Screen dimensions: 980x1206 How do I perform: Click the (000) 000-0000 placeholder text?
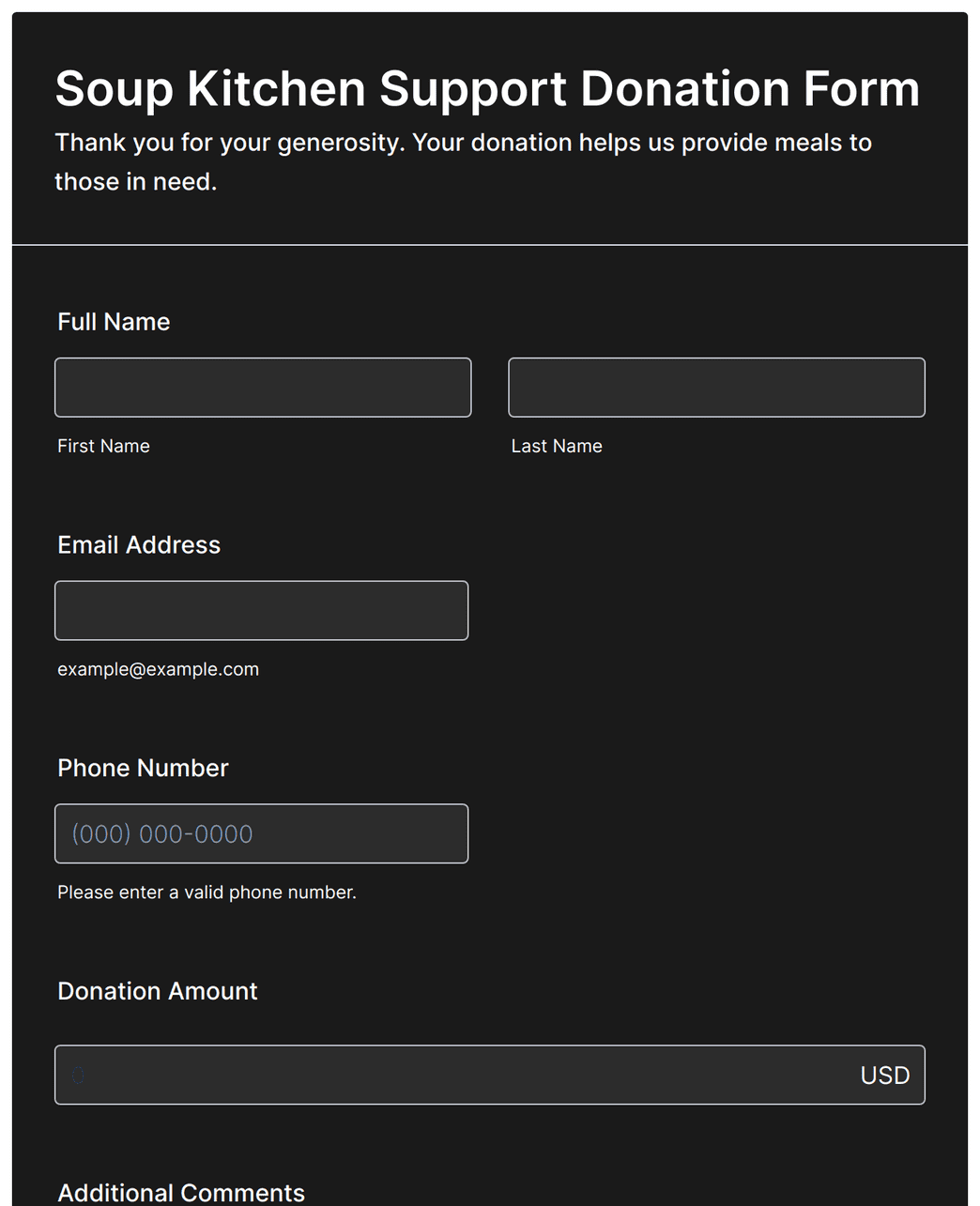point(162,834)
